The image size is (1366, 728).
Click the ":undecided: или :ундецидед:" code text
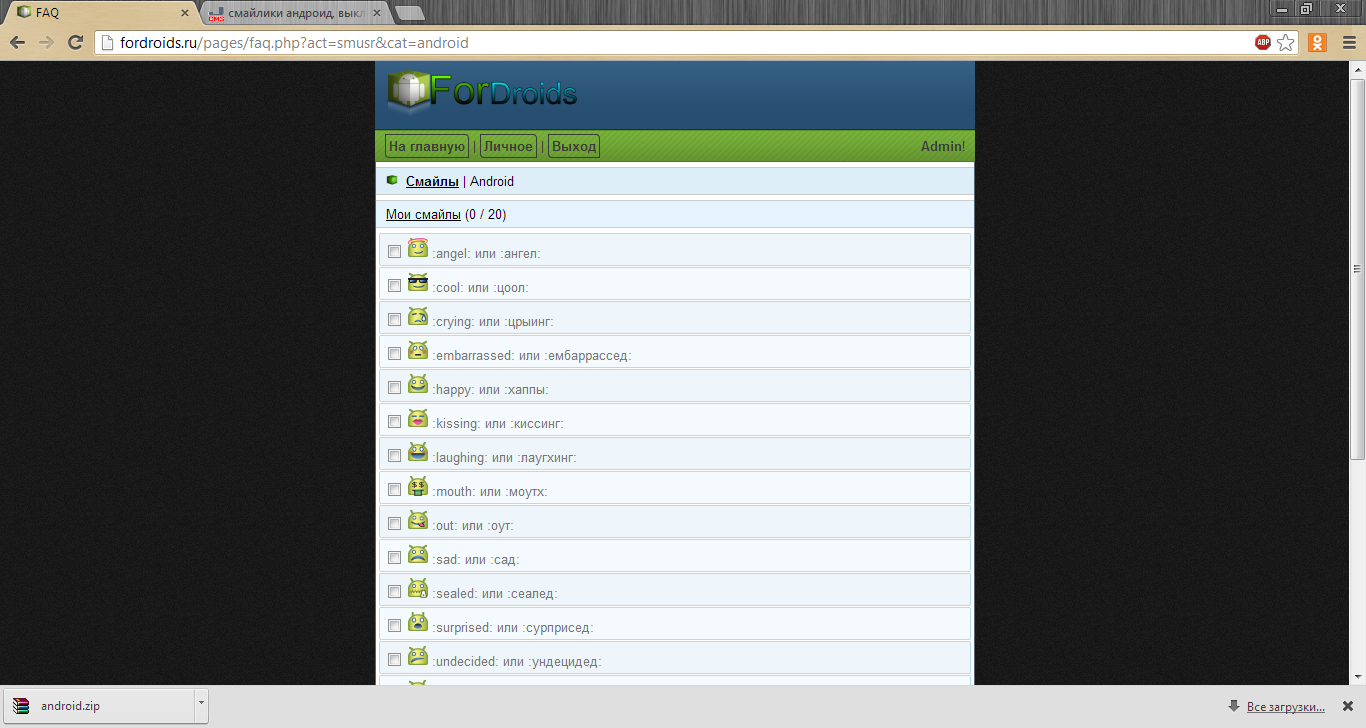[517, 662]
